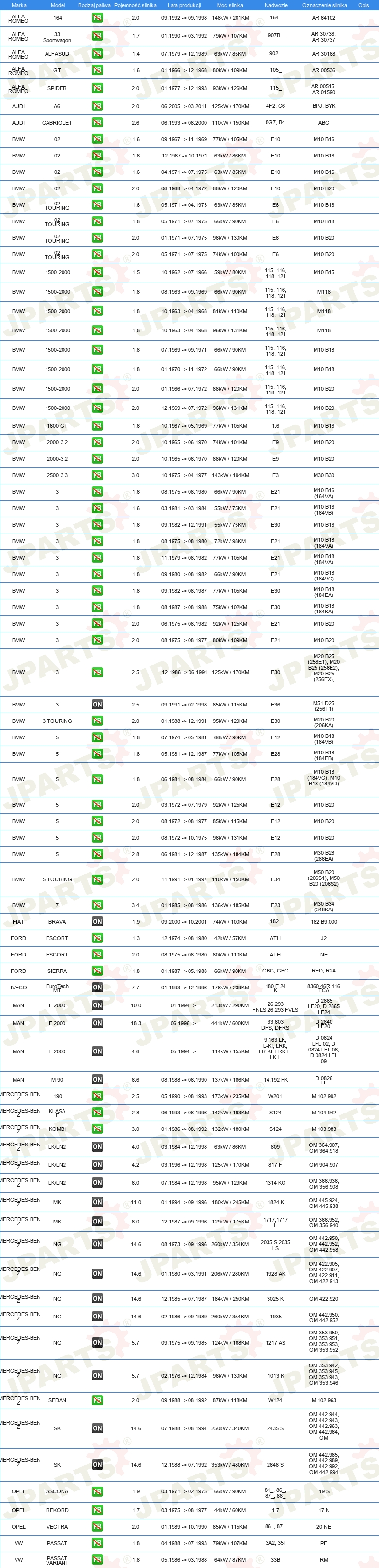379x1568 pixels.
Task: Select engine code 19 S
Action: (324, 1492)
